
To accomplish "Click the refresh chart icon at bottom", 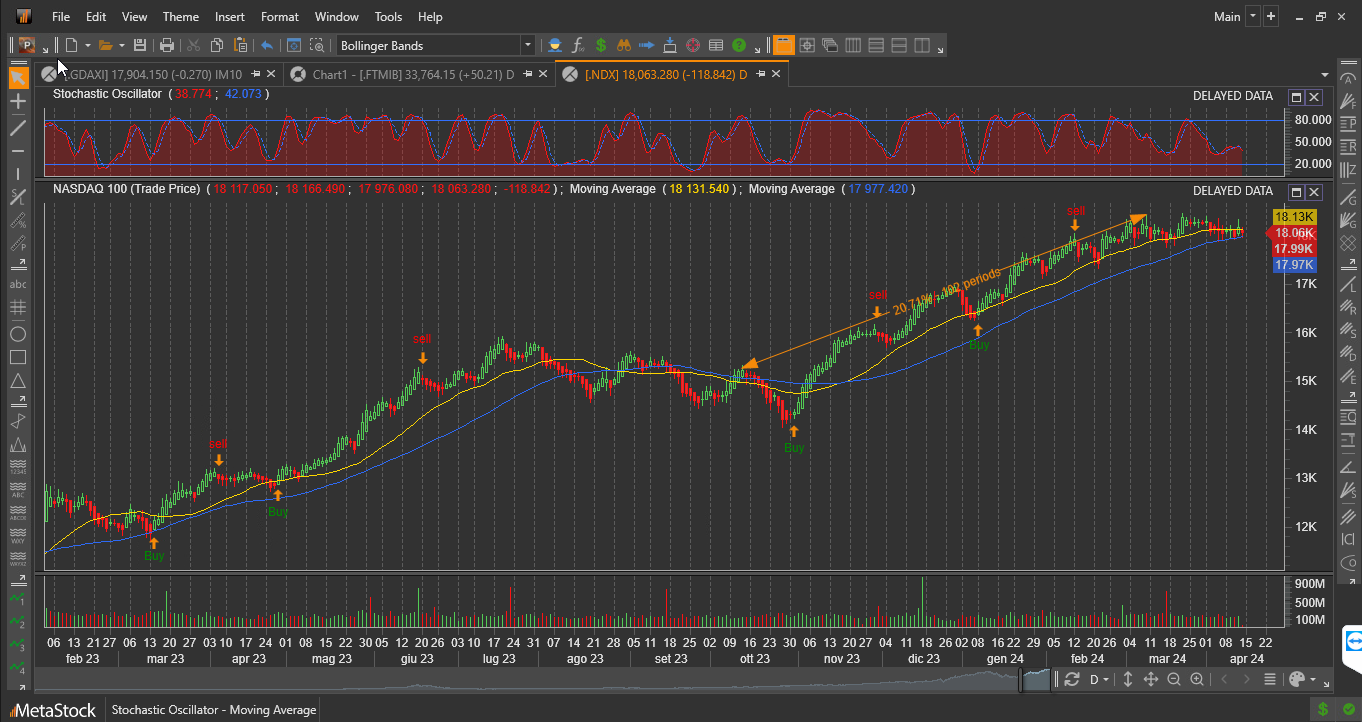I will (x=1072, y=679).
